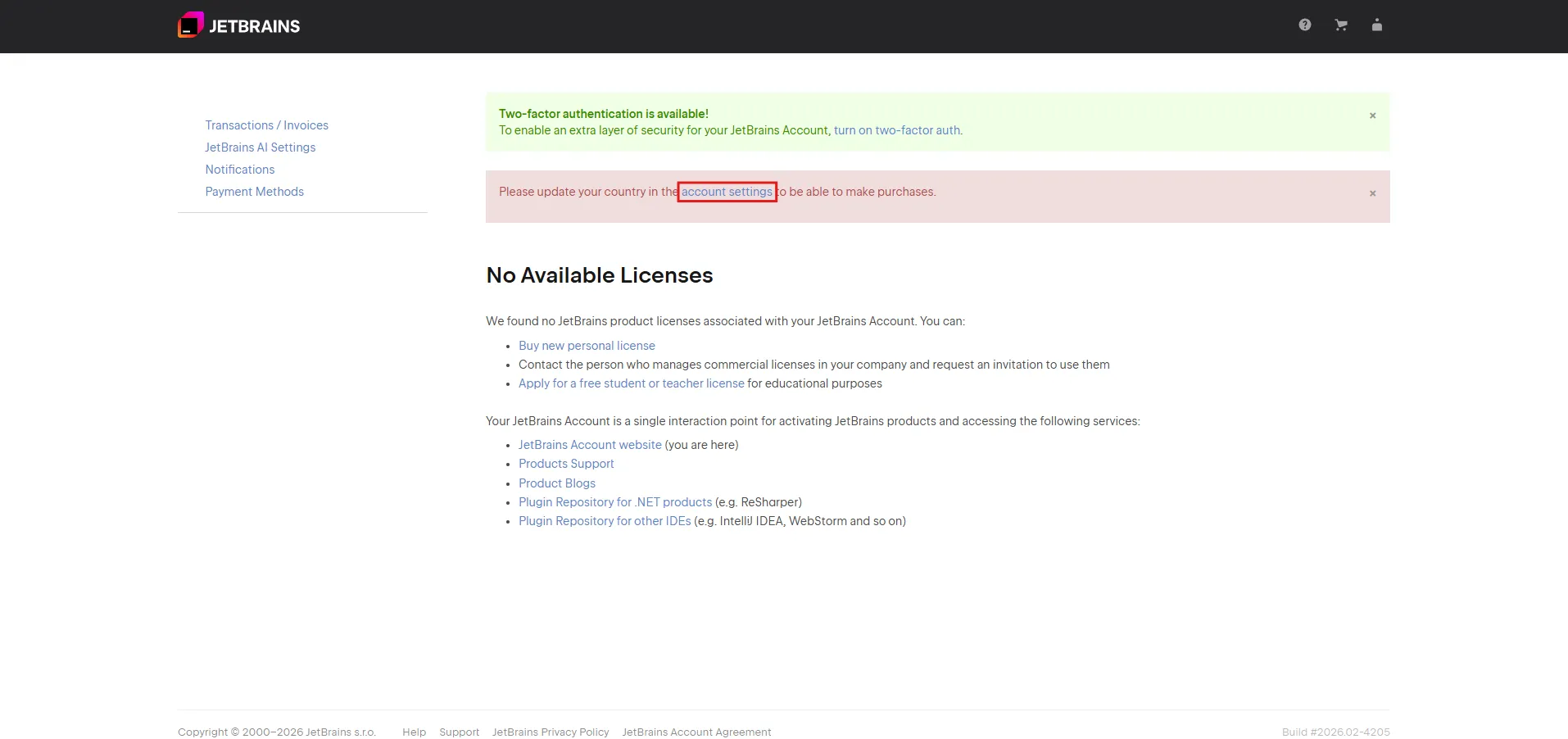Image resolution: width=1568 pixels, height=739 pixels.
Task: Open the Product Blogs link
Action: point(557,483)
